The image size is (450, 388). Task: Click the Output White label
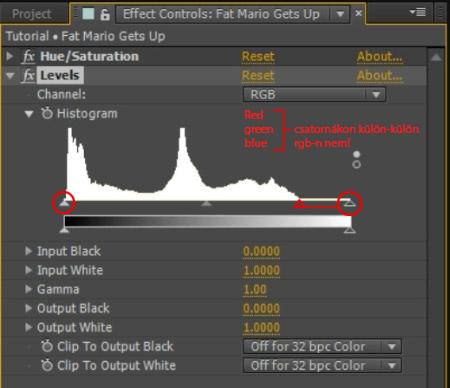click(74, 327)
